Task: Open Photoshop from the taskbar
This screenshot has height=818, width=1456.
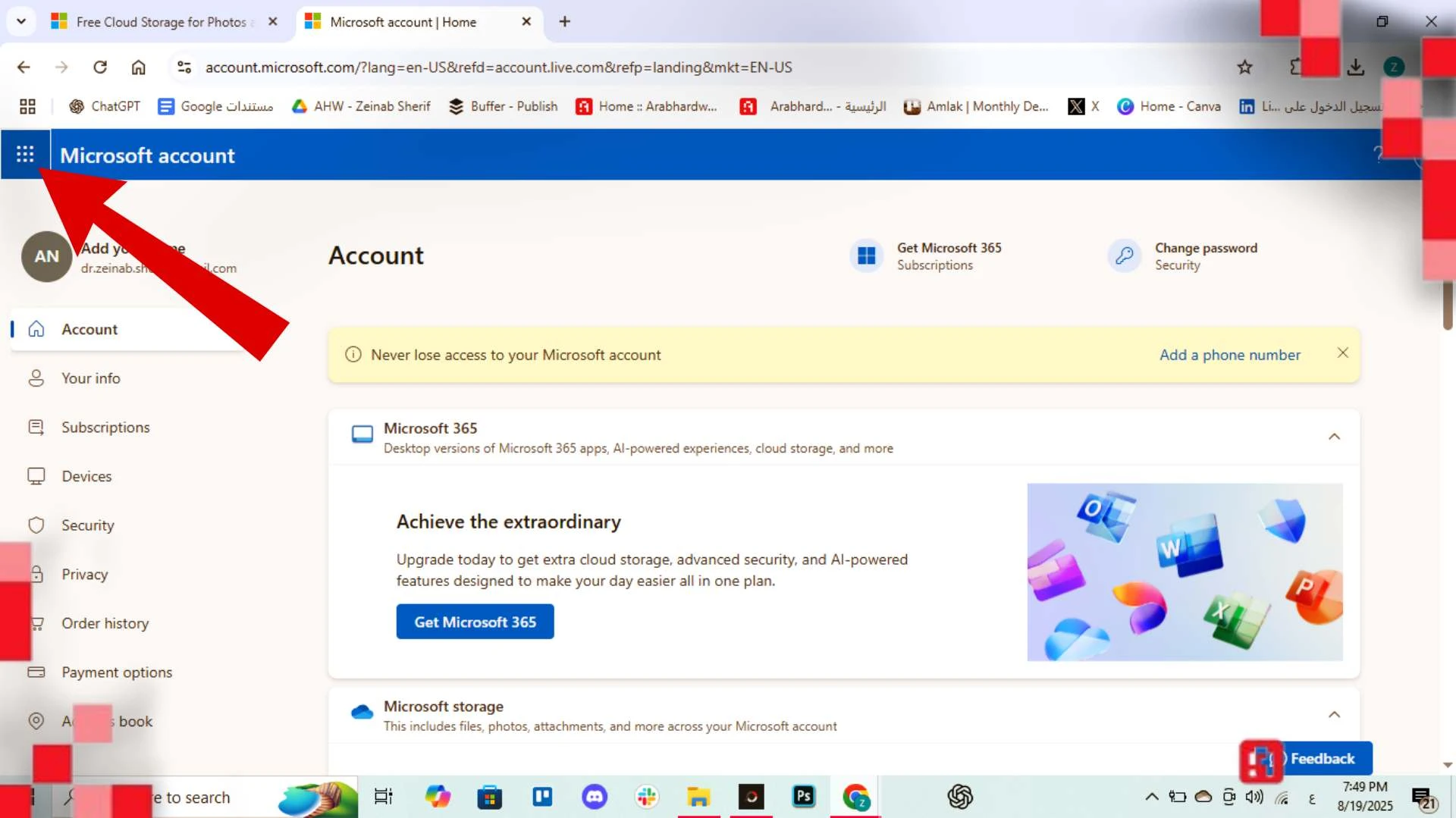Action: click(803, 797)
